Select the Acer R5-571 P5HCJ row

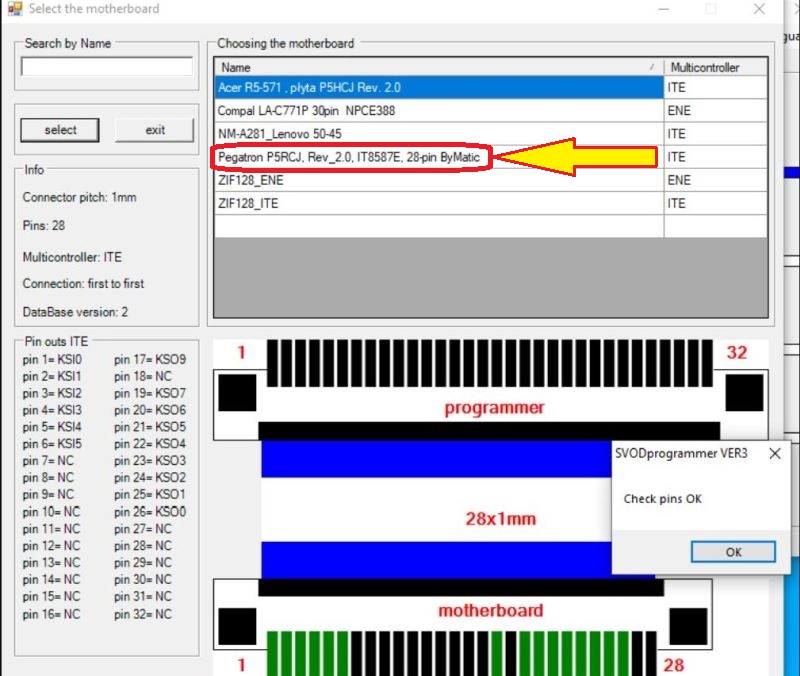click(439, 87)
